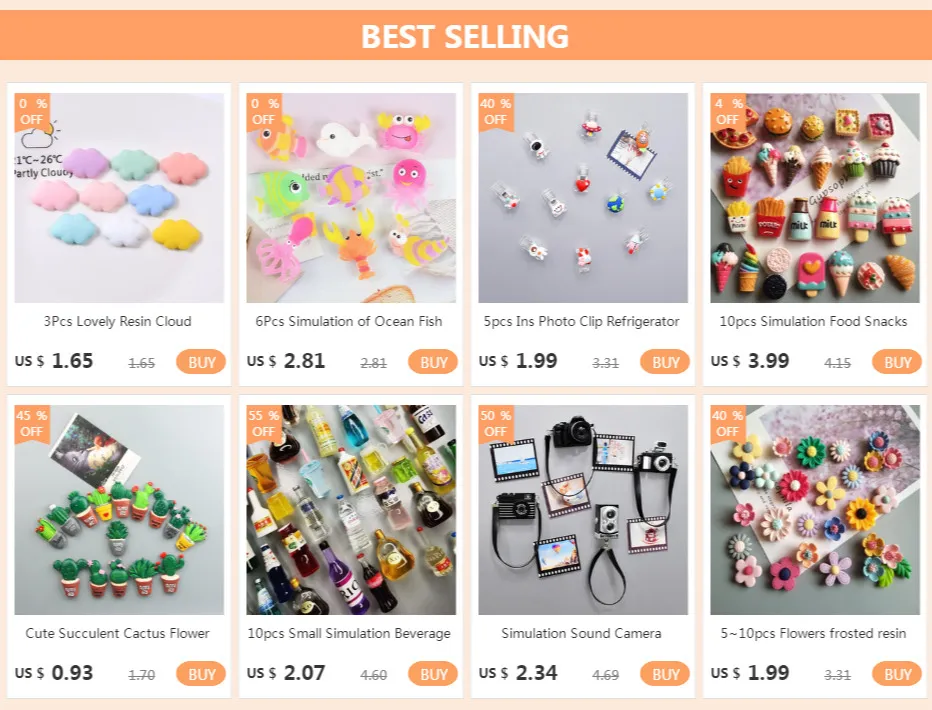Open the succulent cactus magnets image
Viewport: 932px width, 710px height.
click(x=119, y=510)
